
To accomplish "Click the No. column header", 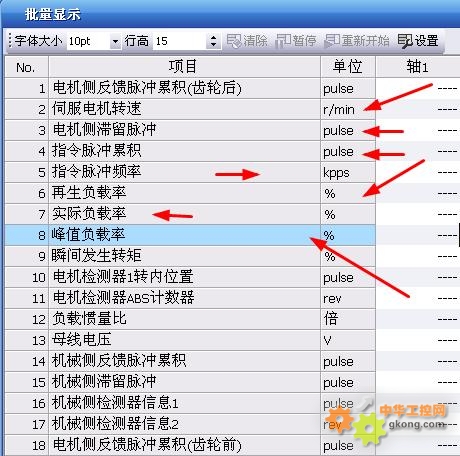I will pos(27,67).
